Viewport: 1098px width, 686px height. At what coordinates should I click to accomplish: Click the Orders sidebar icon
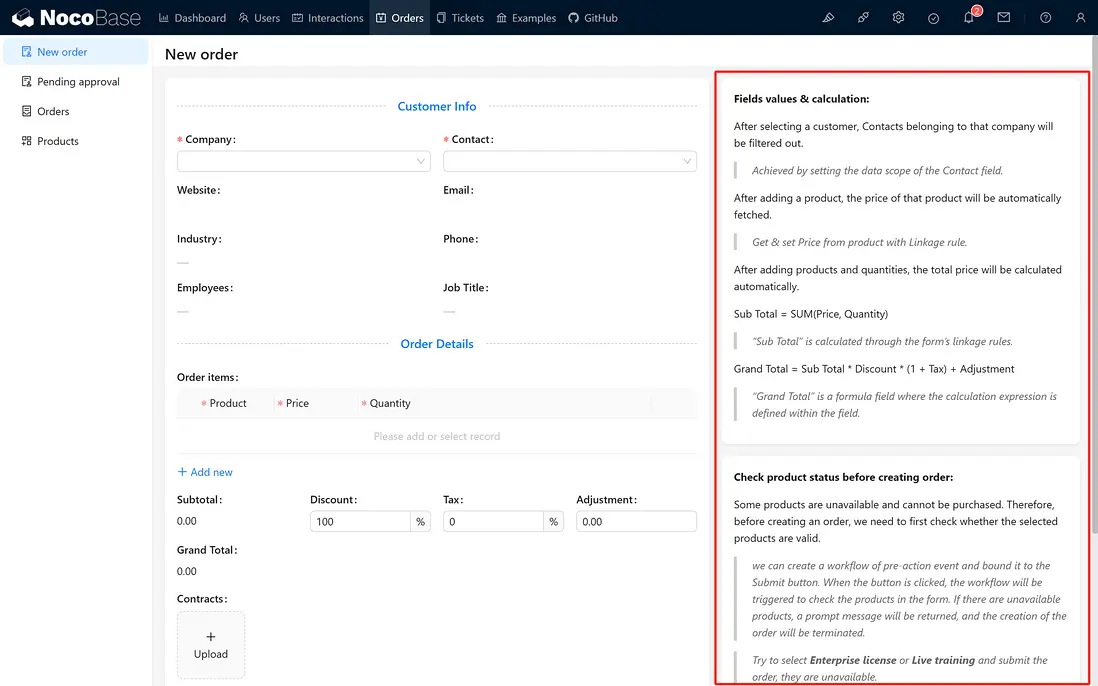click(27, 111)
